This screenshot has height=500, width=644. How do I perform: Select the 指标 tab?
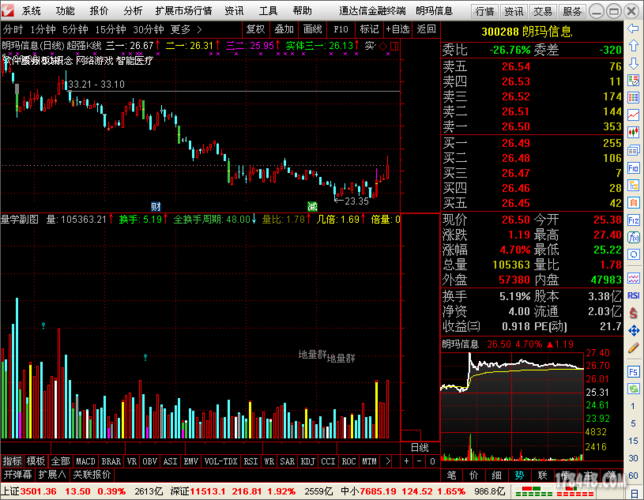point(12,461)
